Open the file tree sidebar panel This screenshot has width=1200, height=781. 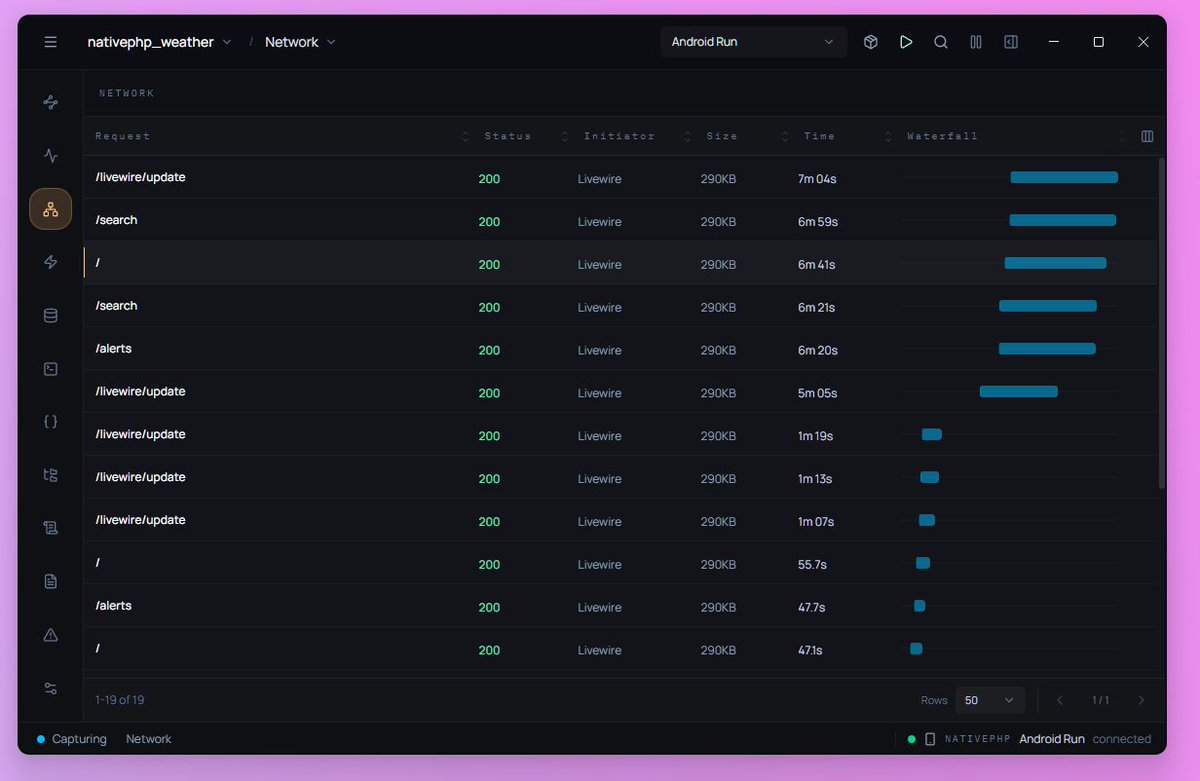[x=50, y=475]
